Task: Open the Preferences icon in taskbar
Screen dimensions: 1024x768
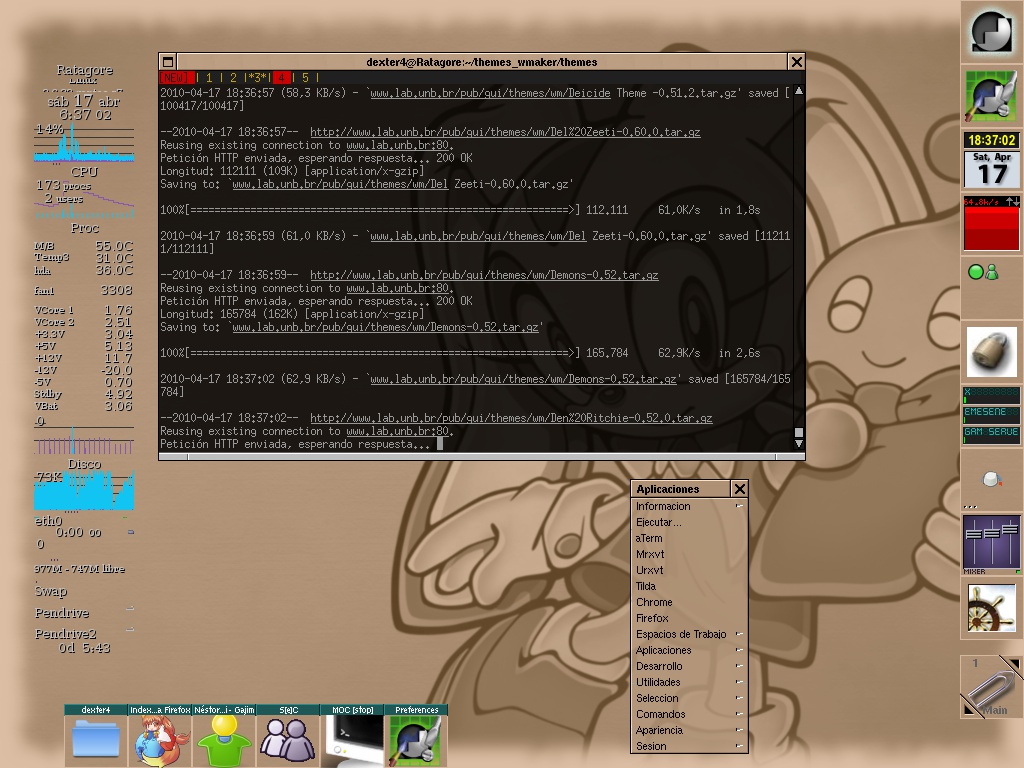Action: [x=416, y=735]
